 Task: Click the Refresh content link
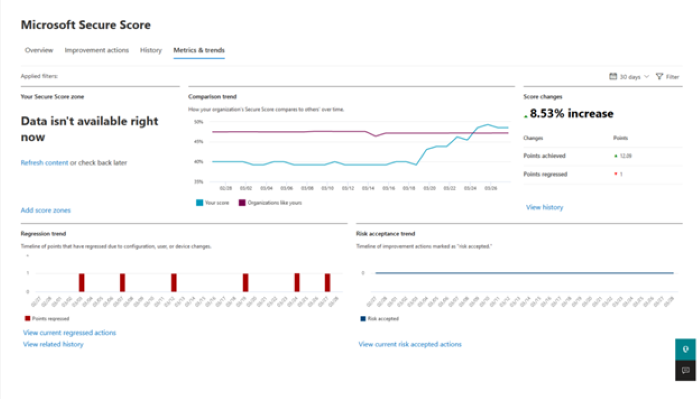pos(44,162)
